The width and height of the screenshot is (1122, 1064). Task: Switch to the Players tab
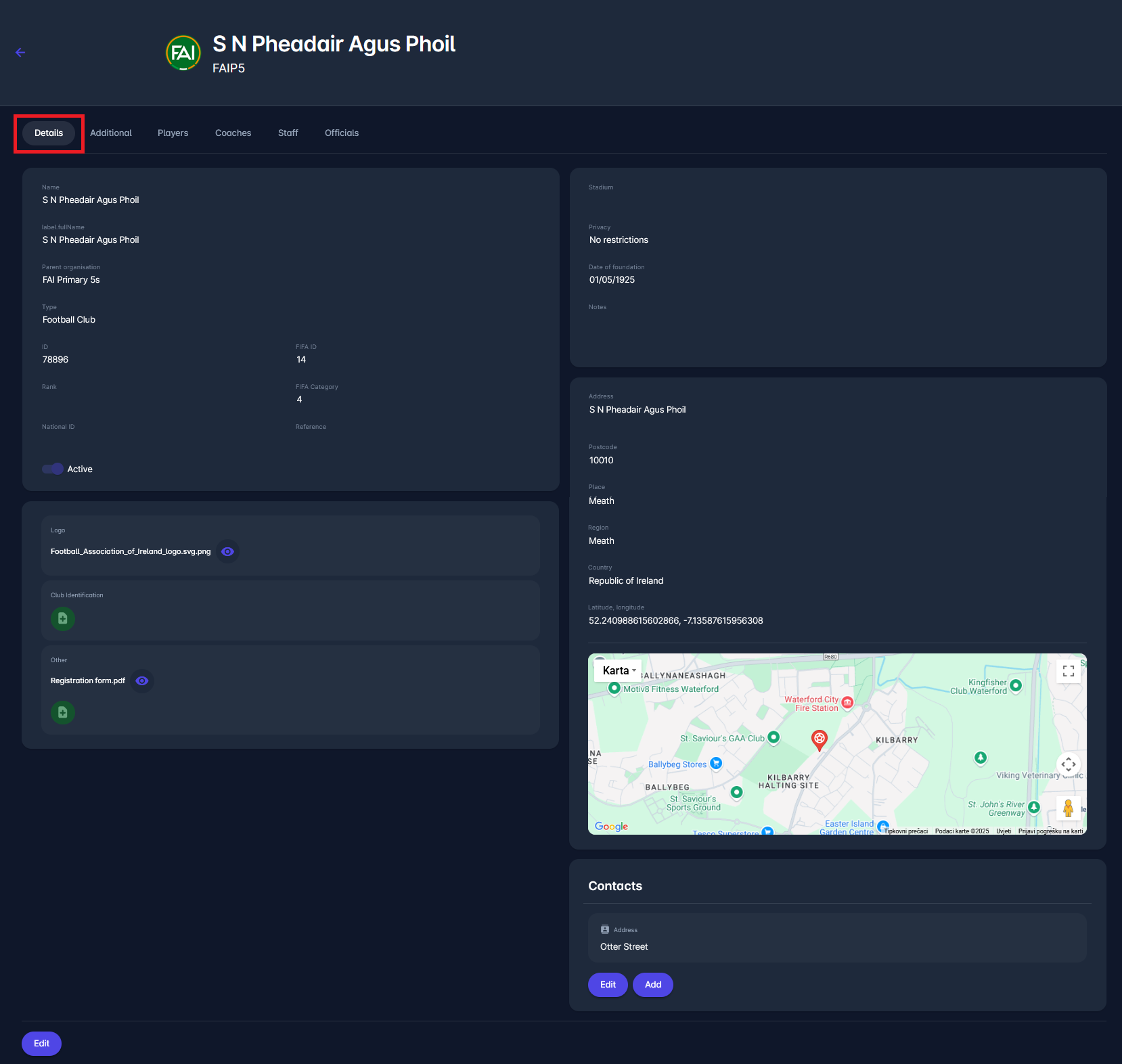[173, 133]
